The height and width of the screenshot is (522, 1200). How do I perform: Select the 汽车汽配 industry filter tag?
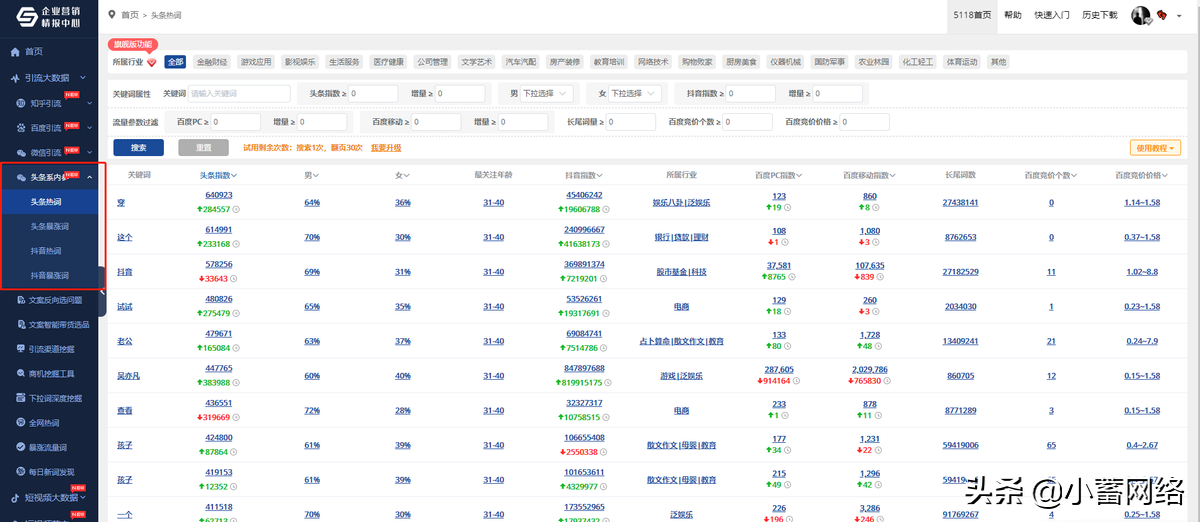(x=520, y=62)
